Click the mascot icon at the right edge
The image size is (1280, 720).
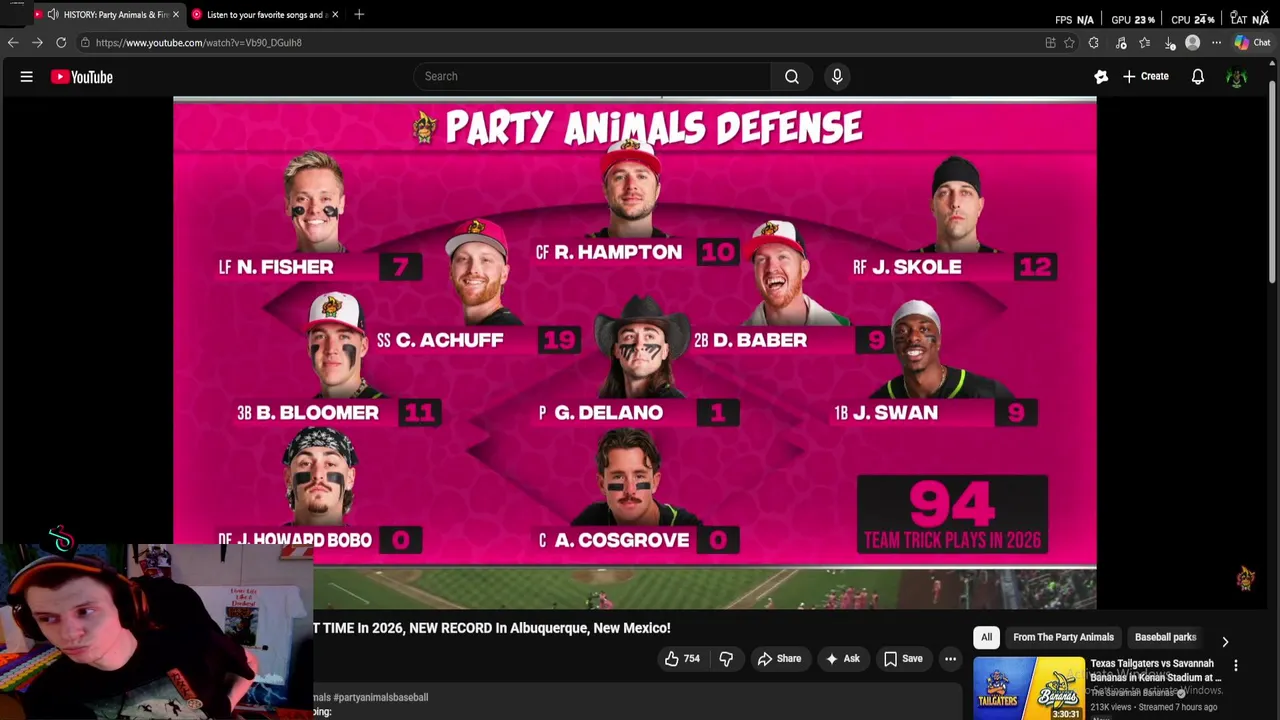click(x=1246, y=577)
